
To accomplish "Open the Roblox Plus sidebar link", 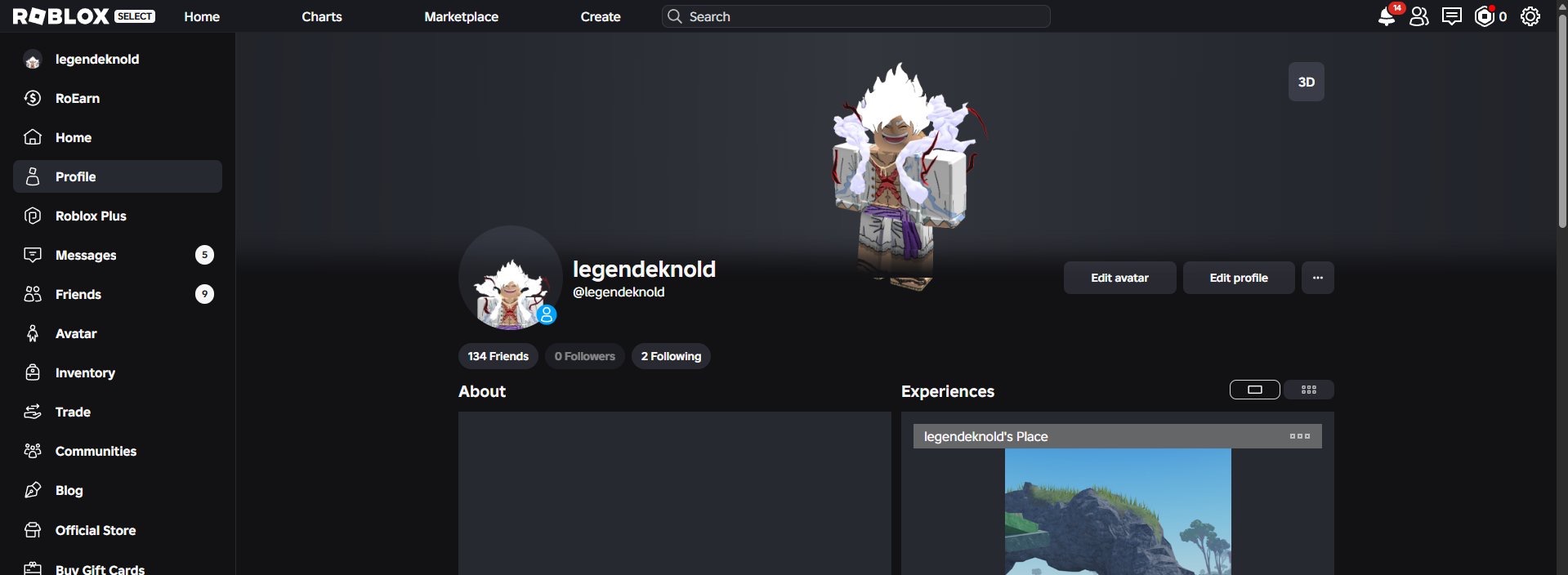I will point(118,216).
